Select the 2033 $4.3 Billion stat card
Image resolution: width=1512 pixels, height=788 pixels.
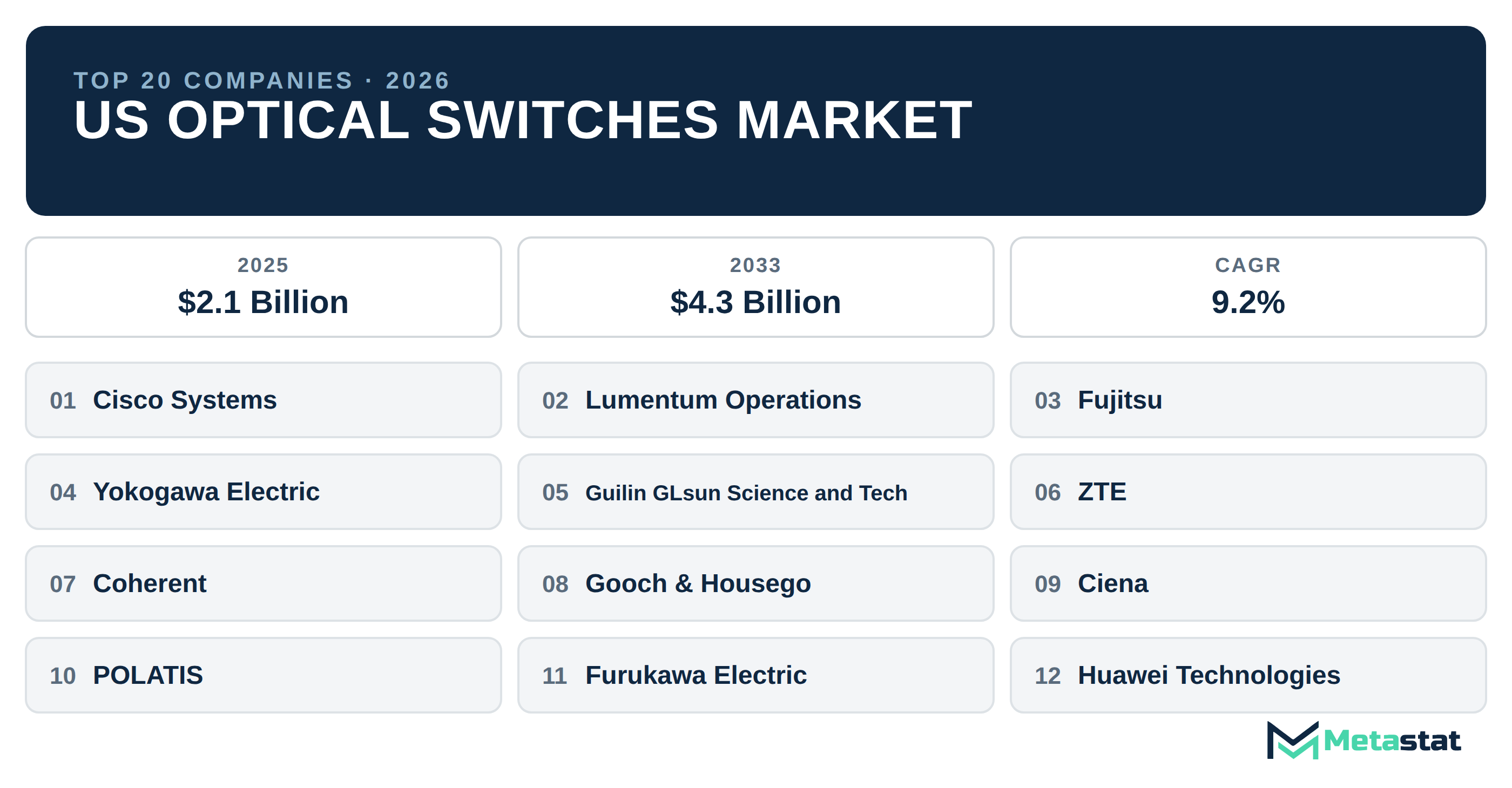[x=755, y=287]
